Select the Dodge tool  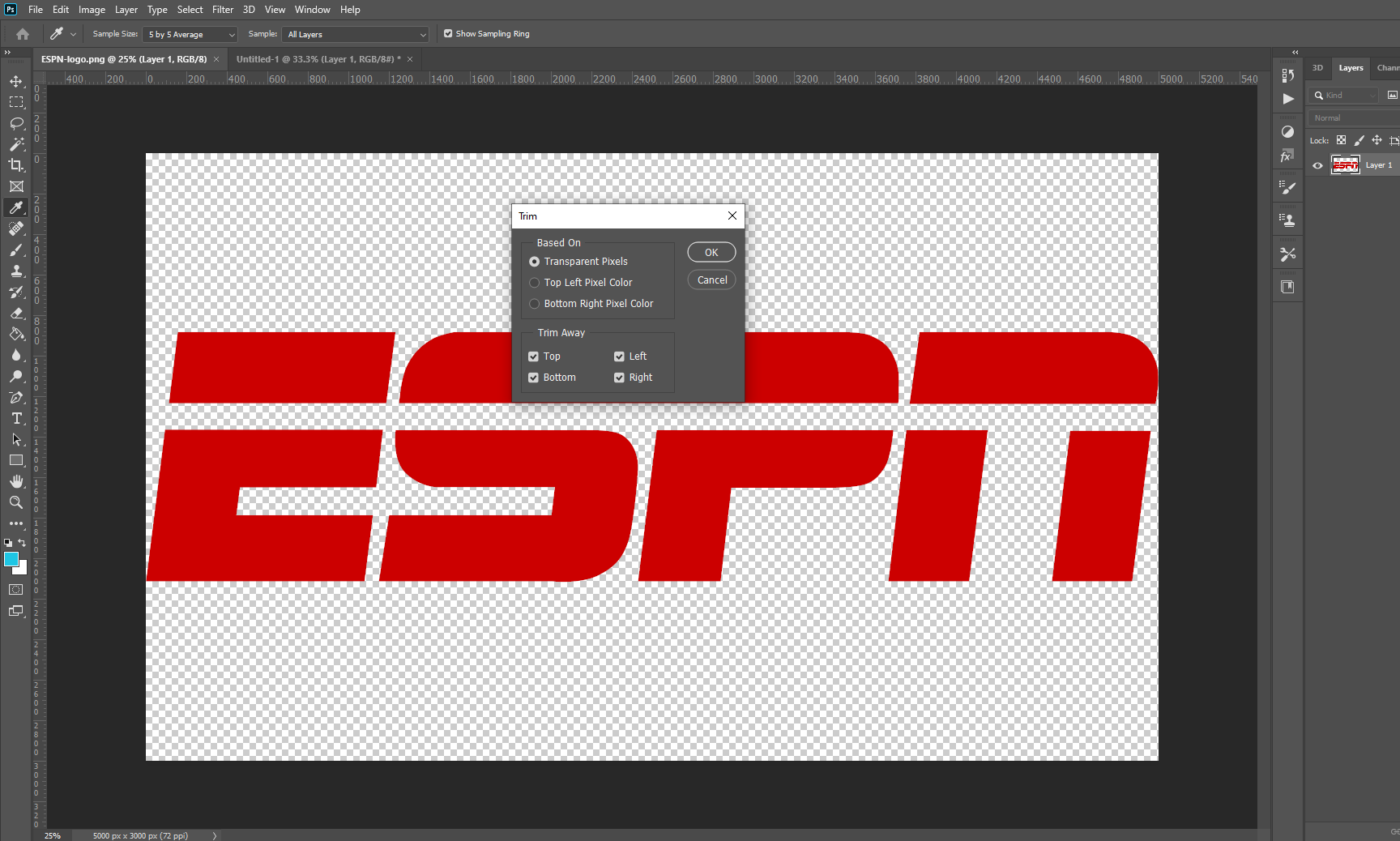click(x=16, y=376)
